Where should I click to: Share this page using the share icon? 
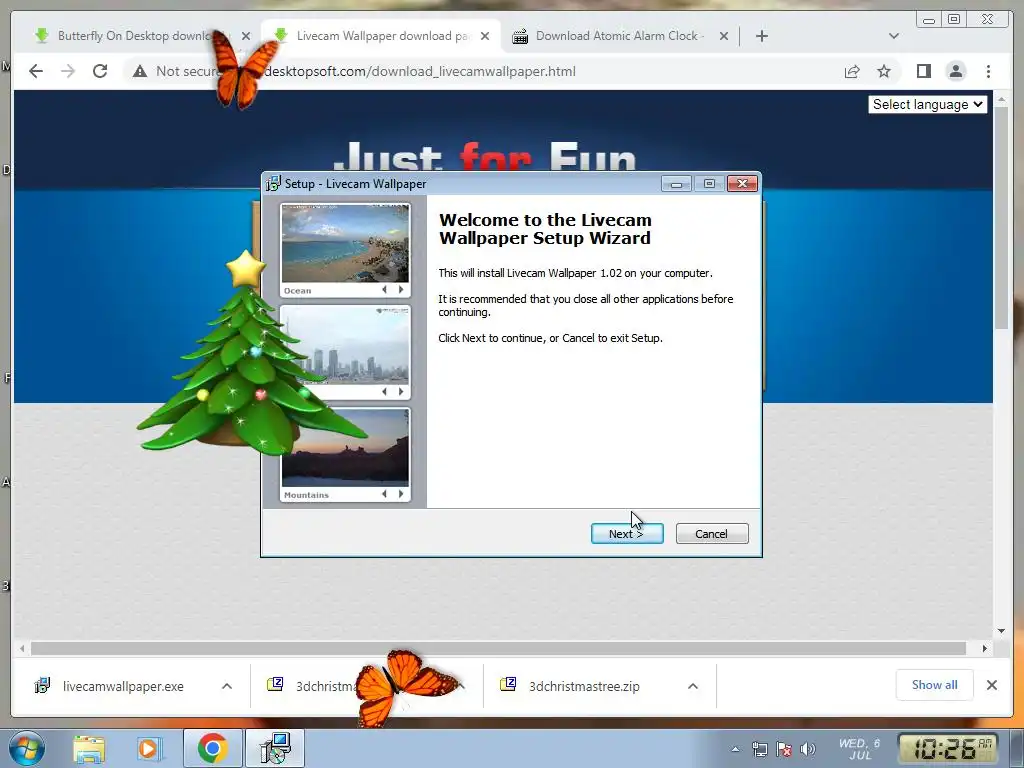tap(852, 71)
